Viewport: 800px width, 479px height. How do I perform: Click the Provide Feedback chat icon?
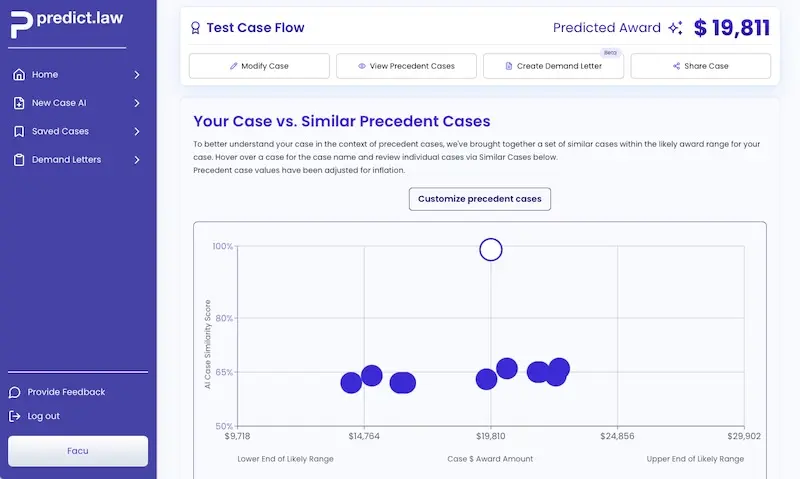pyautogui.click(x=15, y=392)
